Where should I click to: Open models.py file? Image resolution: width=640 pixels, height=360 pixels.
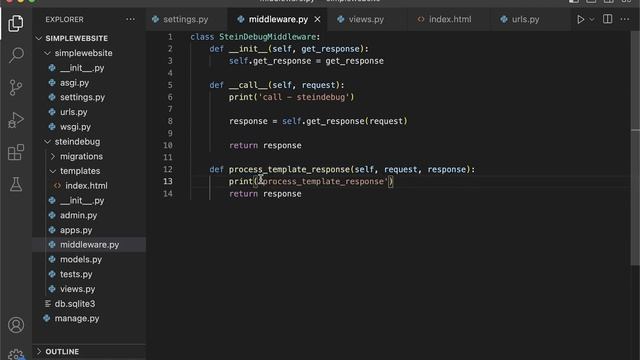tap(81, 260)
